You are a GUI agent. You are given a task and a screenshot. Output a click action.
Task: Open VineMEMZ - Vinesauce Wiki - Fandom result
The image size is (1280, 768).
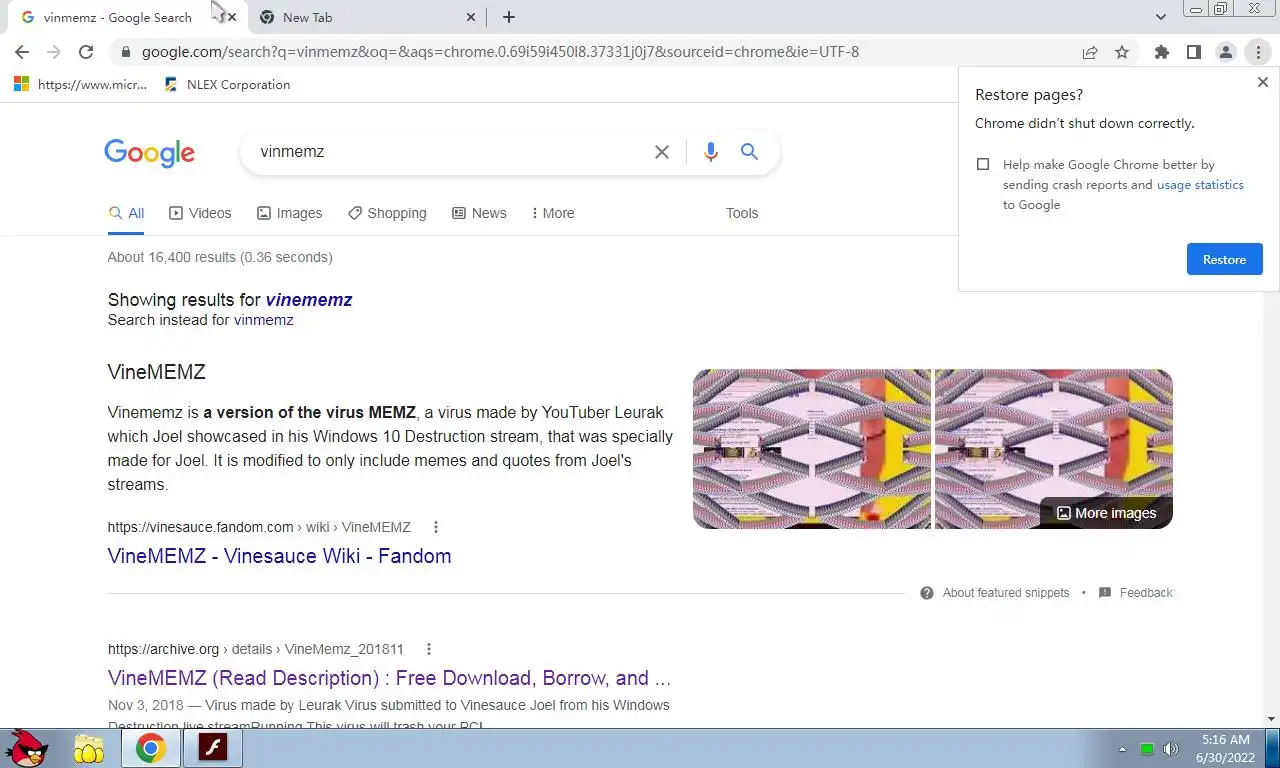pyautogui.click(x=279, y=556)
